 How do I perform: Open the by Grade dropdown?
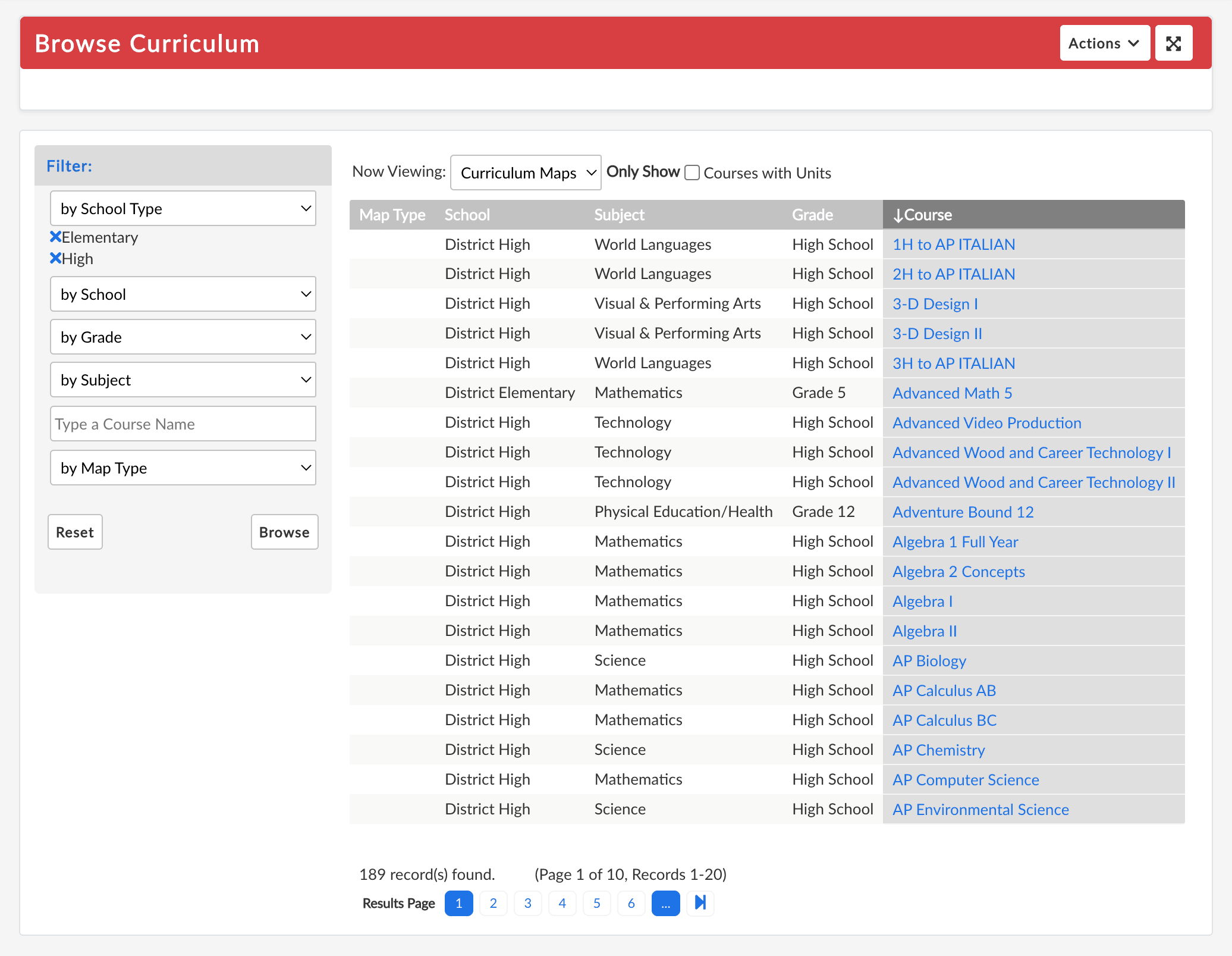click(x=183, y=337)
